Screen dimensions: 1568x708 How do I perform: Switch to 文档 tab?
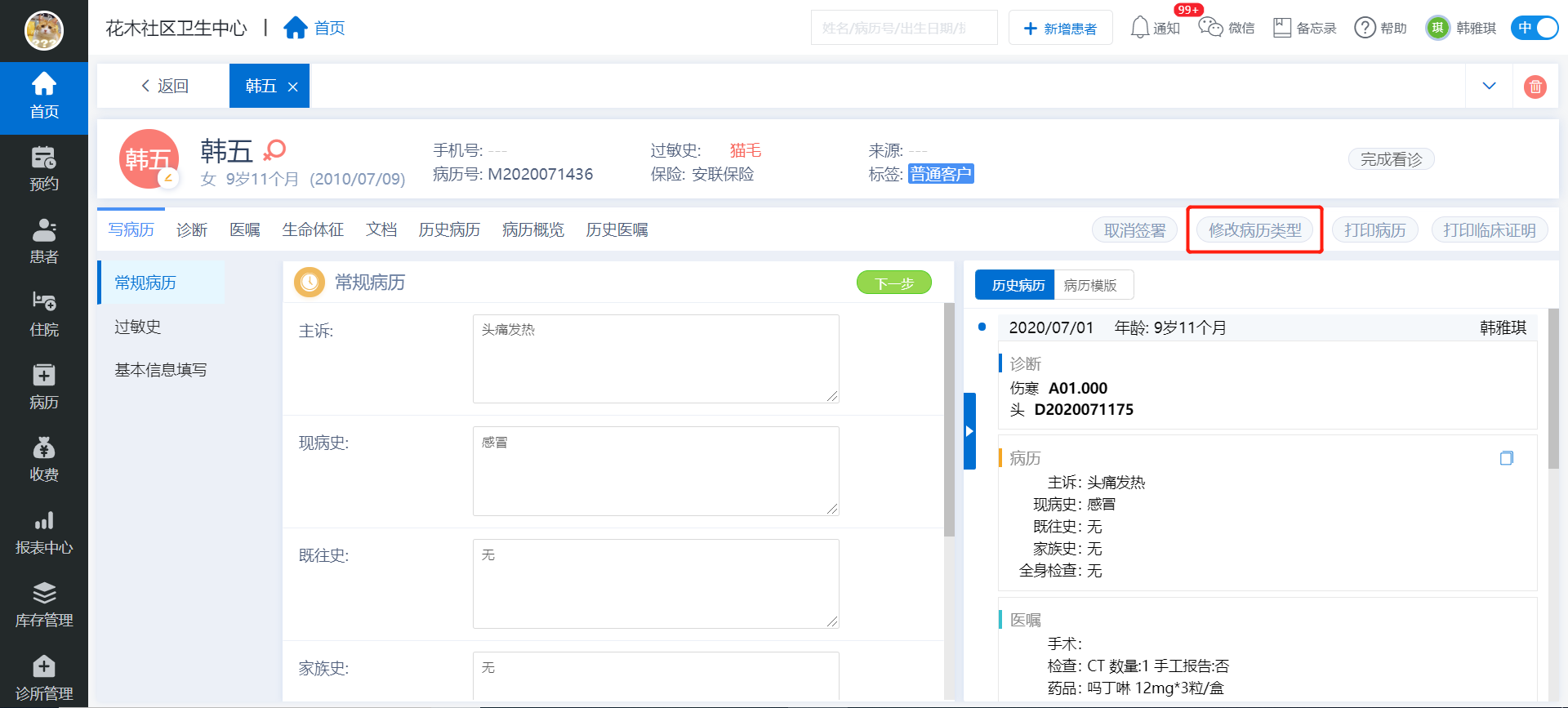click(x=381, y=229)
